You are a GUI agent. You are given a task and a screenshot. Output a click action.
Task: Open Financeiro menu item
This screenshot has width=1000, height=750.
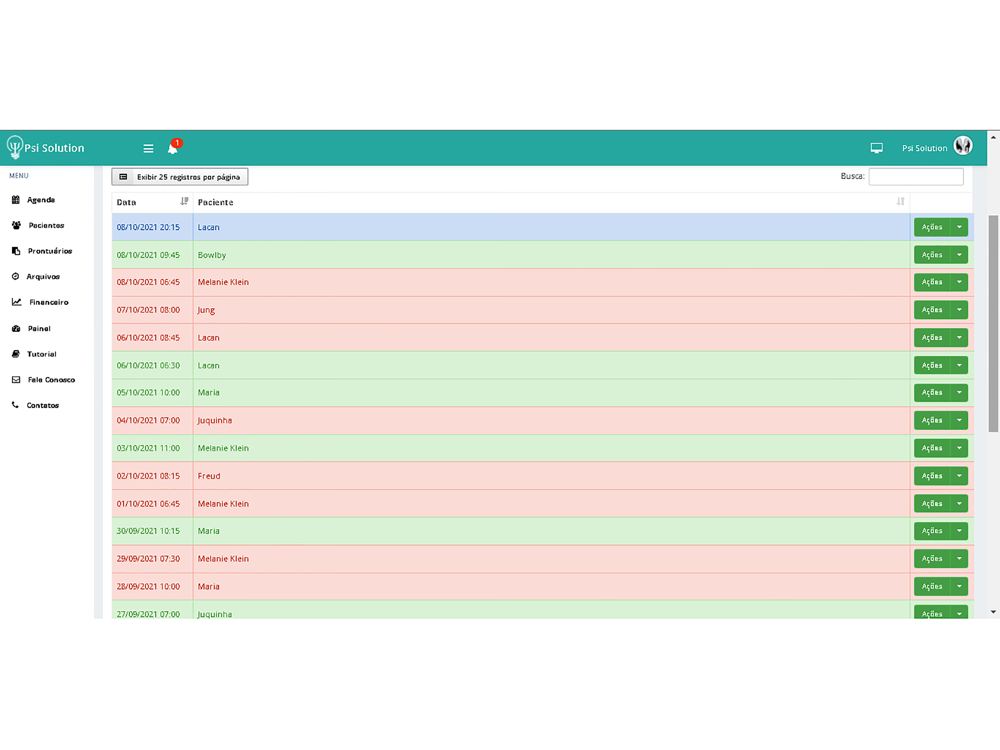47,302
